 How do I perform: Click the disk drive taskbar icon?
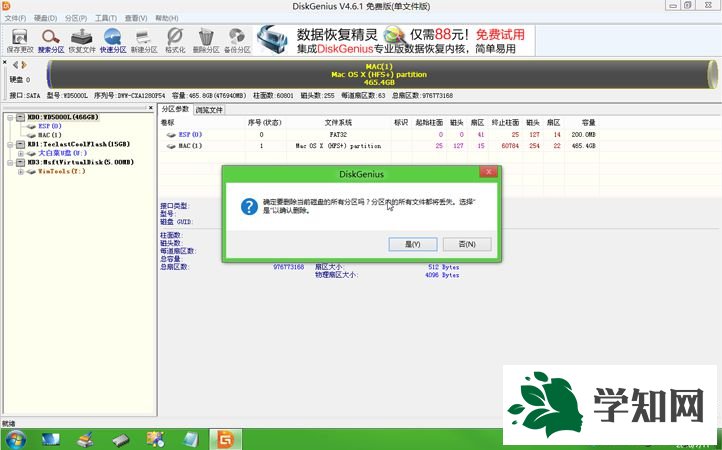121,440
